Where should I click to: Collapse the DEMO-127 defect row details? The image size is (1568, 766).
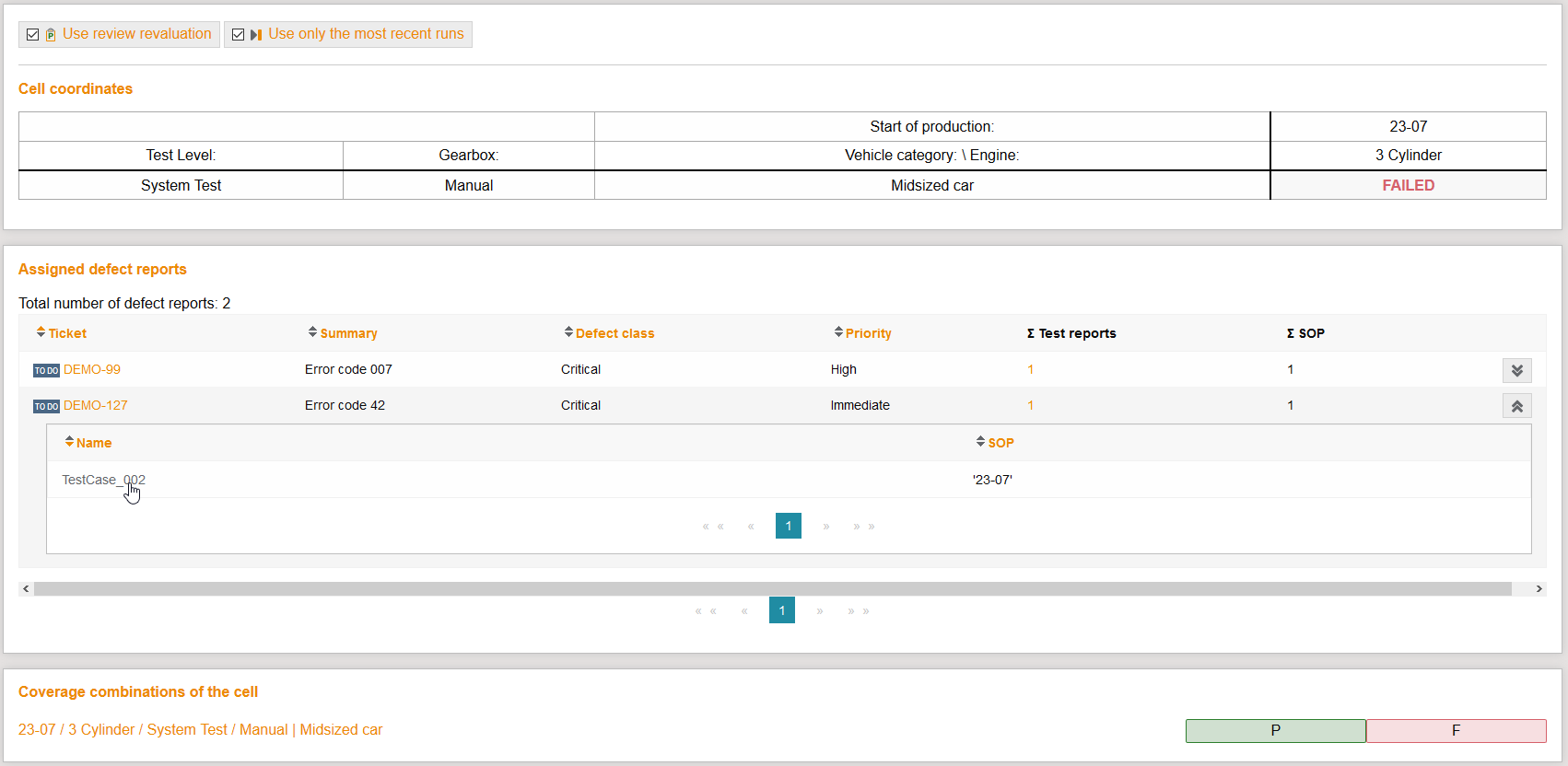click(x=1516, y=406)
